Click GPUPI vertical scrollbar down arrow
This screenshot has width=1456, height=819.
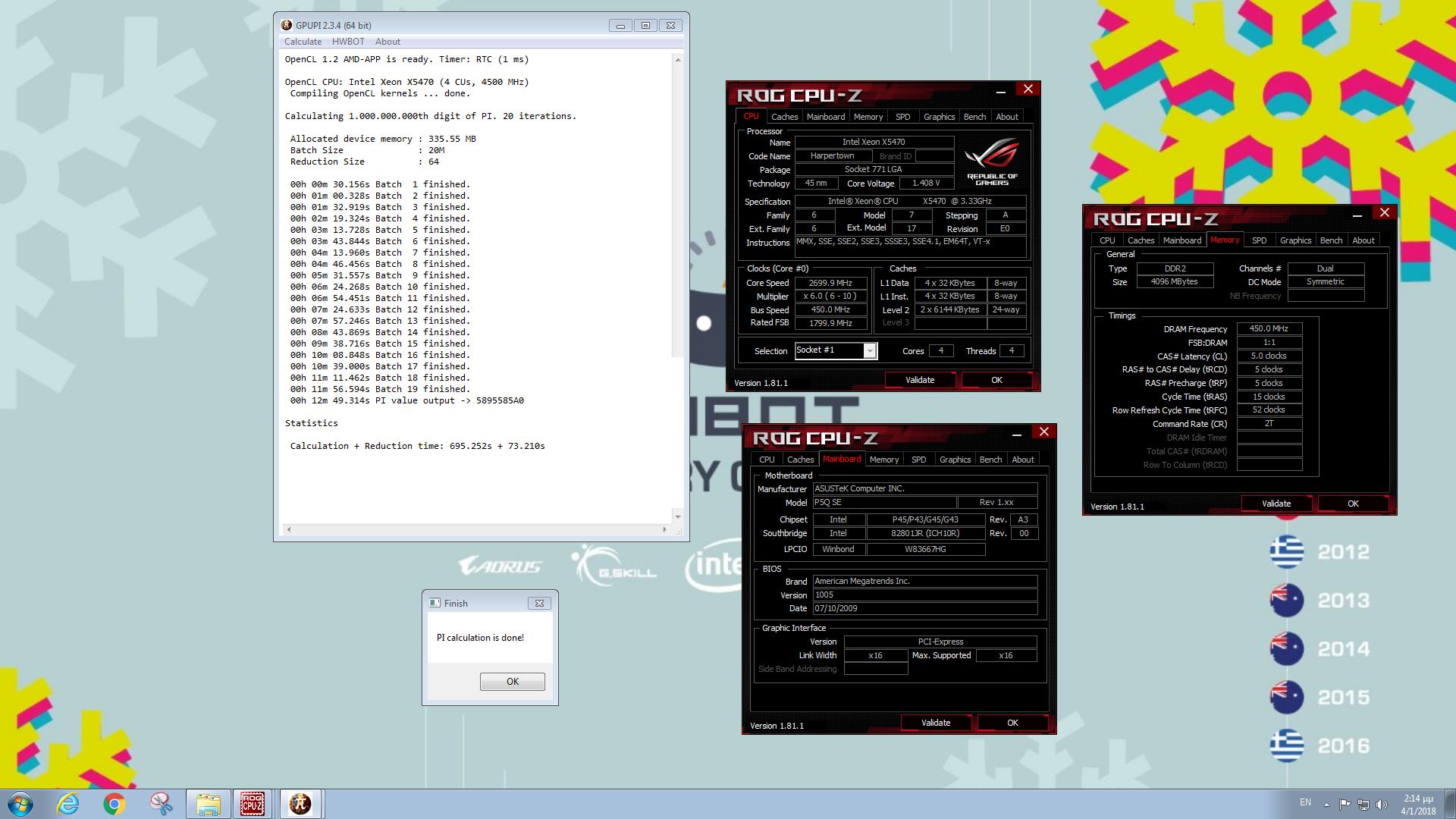[678, 516]
